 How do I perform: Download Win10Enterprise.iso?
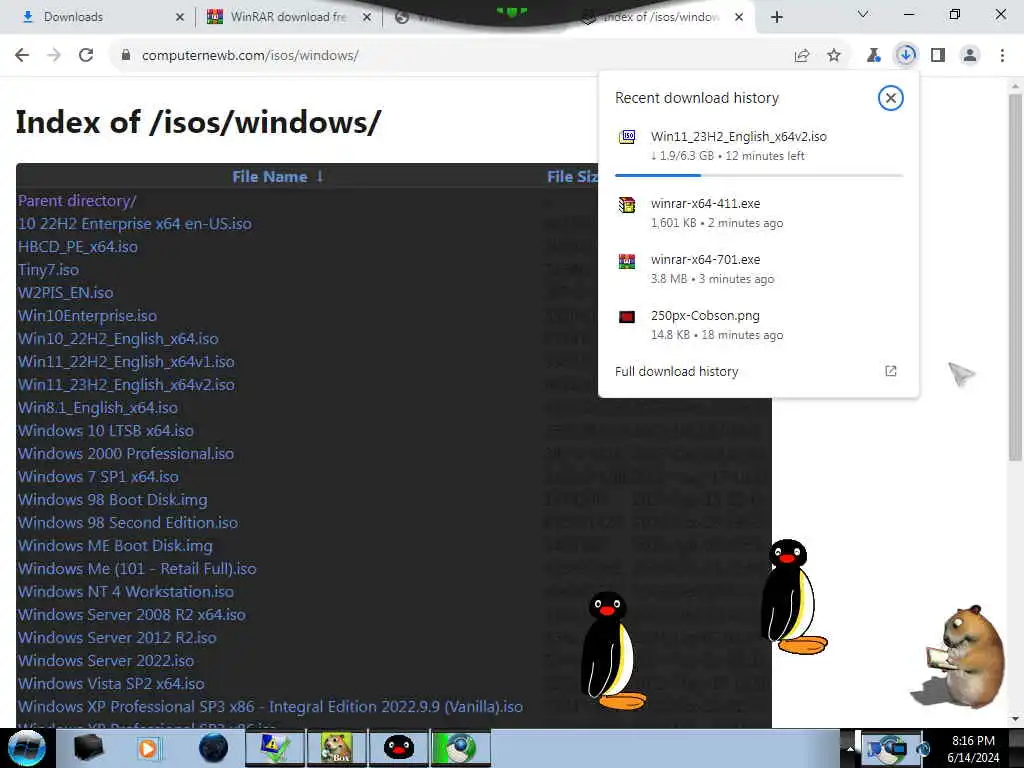88,315
